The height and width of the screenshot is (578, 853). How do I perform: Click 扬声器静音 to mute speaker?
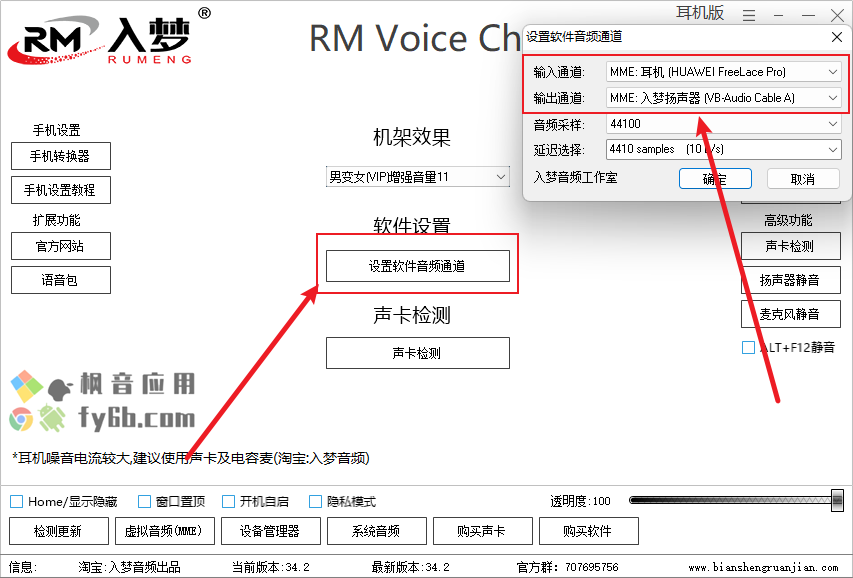[x=790, y=280]
